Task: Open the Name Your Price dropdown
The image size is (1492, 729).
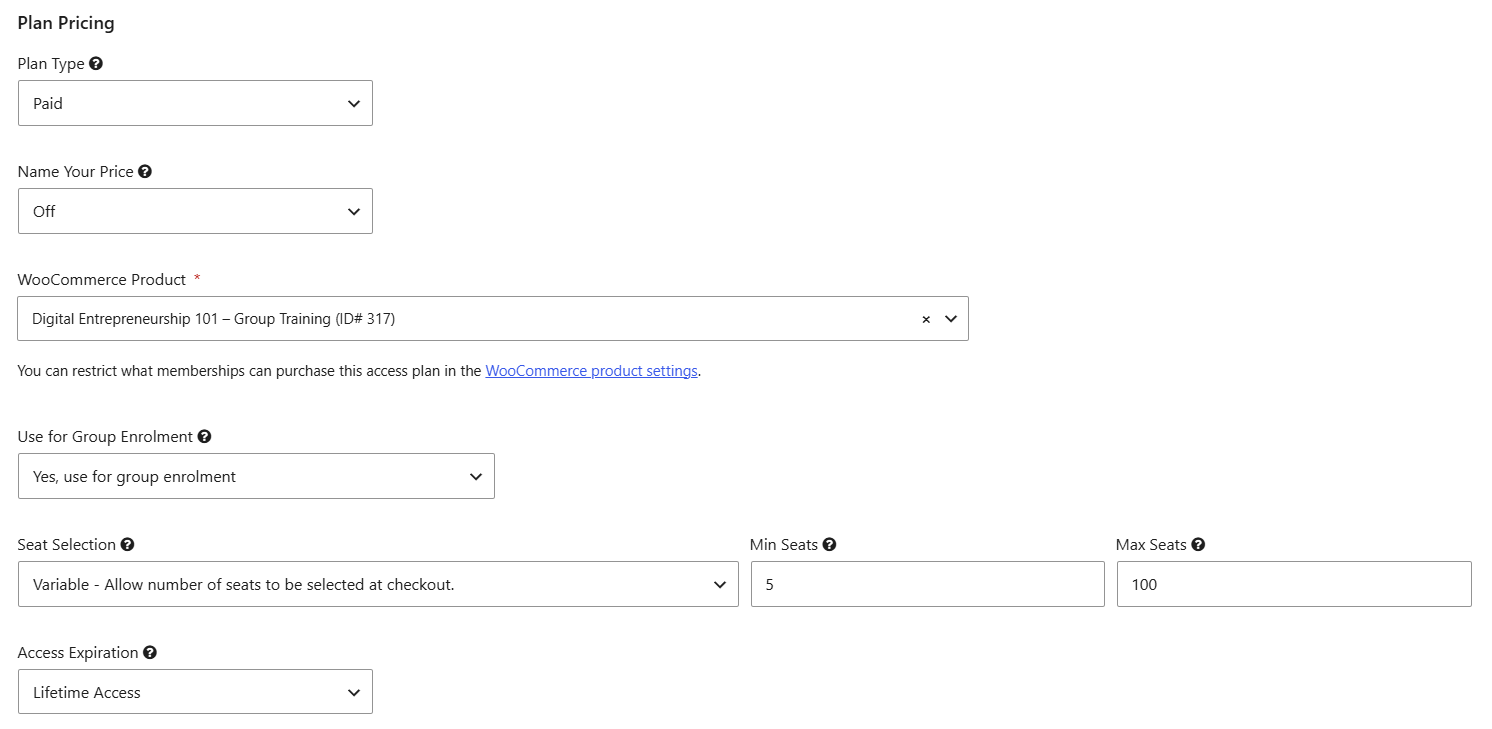Action: (195, 211)
